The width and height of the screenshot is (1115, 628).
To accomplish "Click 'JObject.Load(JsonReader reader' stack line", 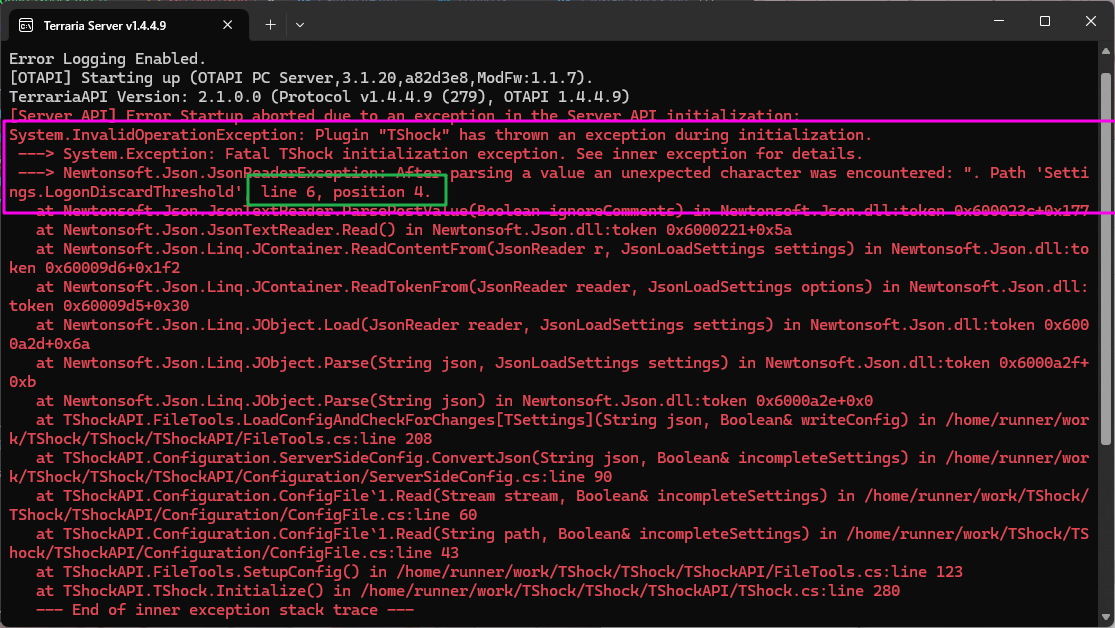I will click(x=549, y=334).
